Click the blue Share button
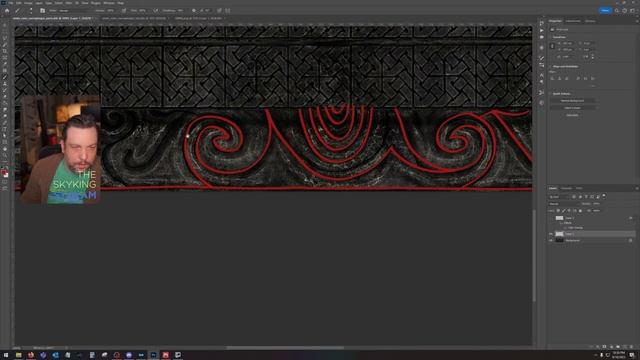The image size is (640, 360). point(605,11)
